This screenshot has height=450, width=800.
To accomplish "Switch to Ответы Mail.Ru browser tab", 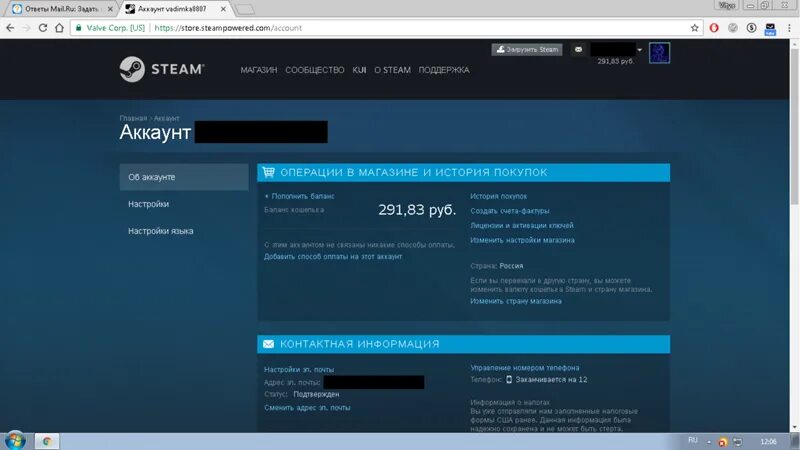I will pyautogui.click(x=62, y=9).
